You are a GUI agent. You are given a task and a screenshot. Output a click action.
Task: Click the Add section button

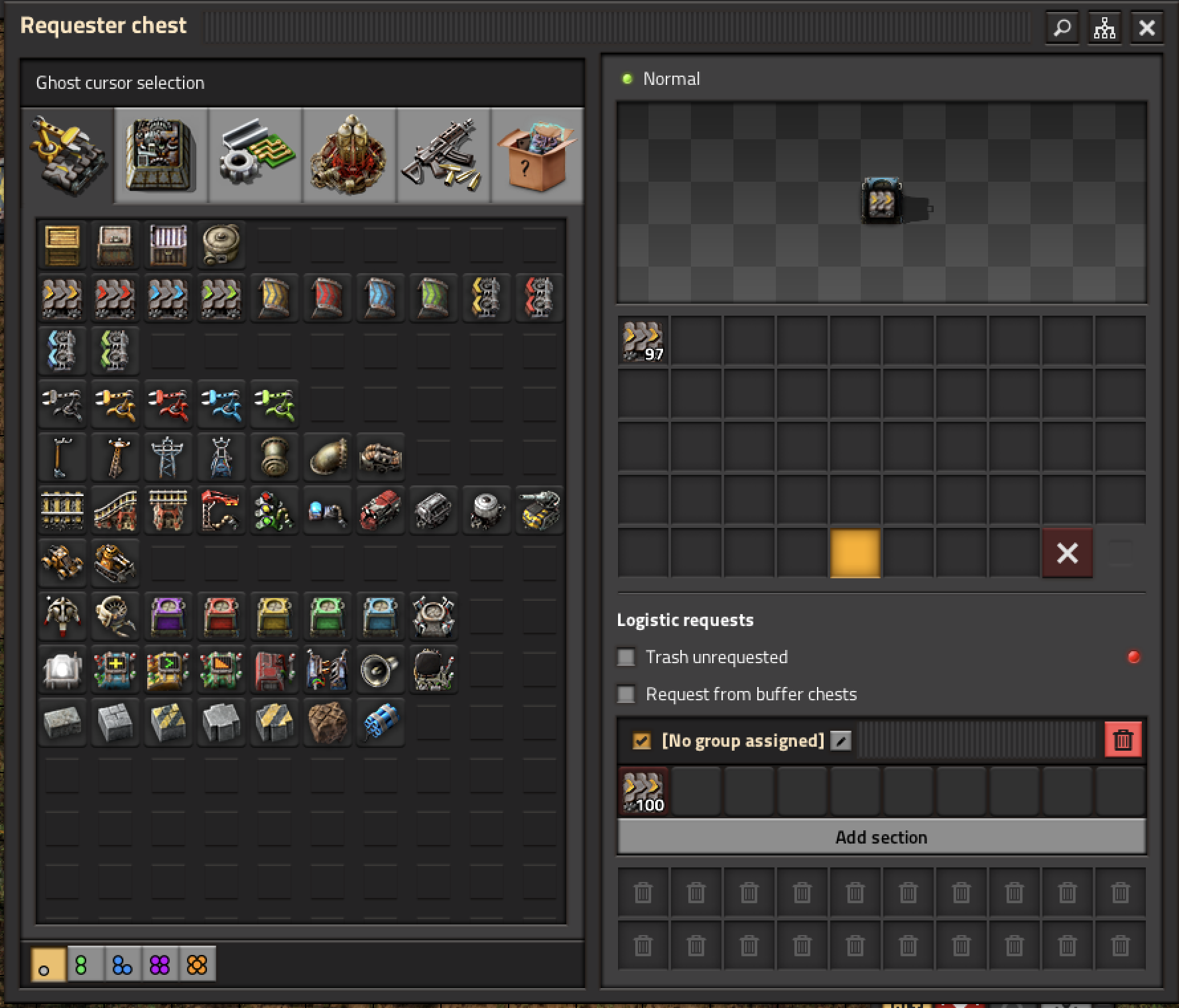point(881,837)
